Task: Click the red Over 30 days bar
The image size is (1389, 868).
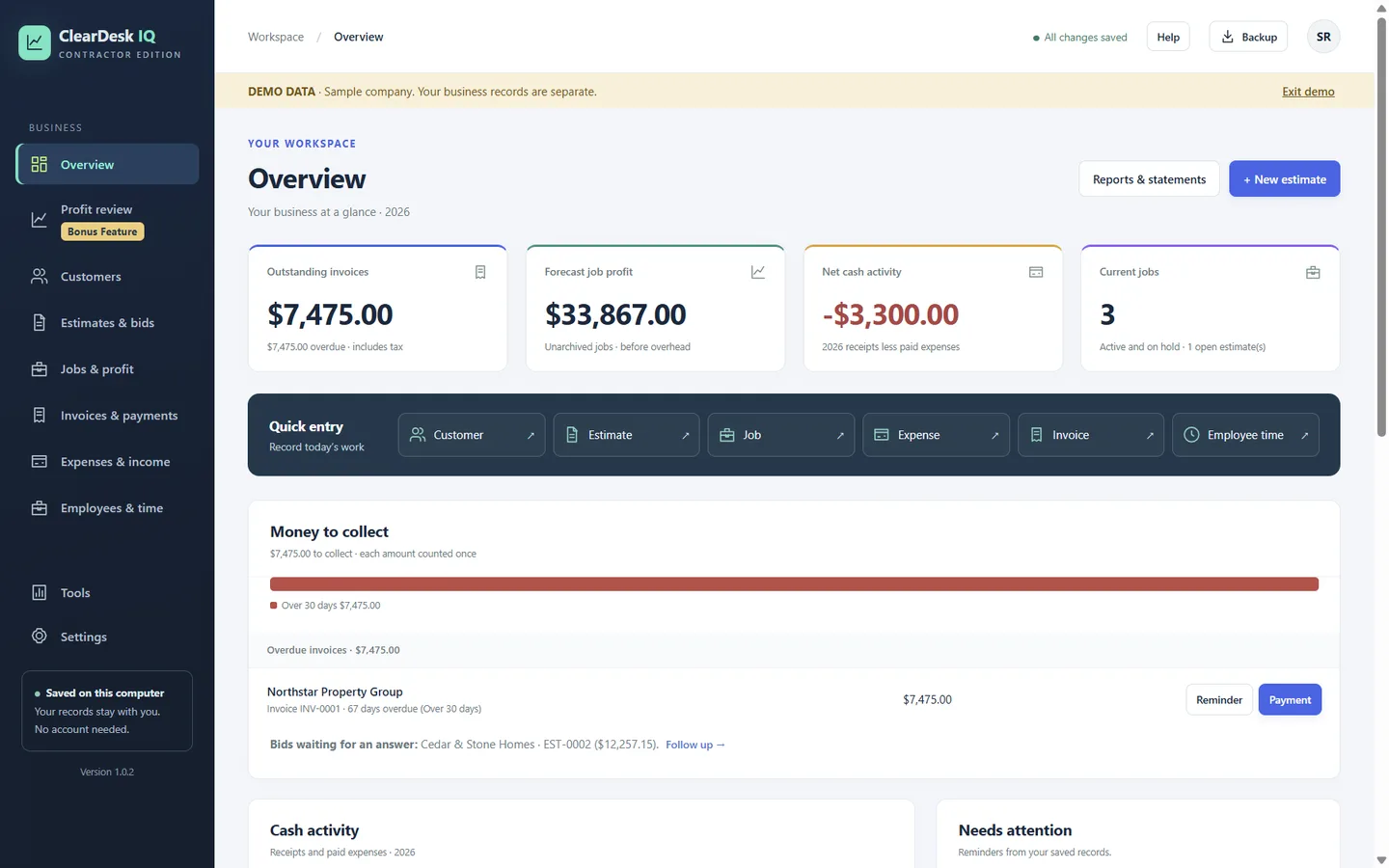Action: [x=794, y=584]
